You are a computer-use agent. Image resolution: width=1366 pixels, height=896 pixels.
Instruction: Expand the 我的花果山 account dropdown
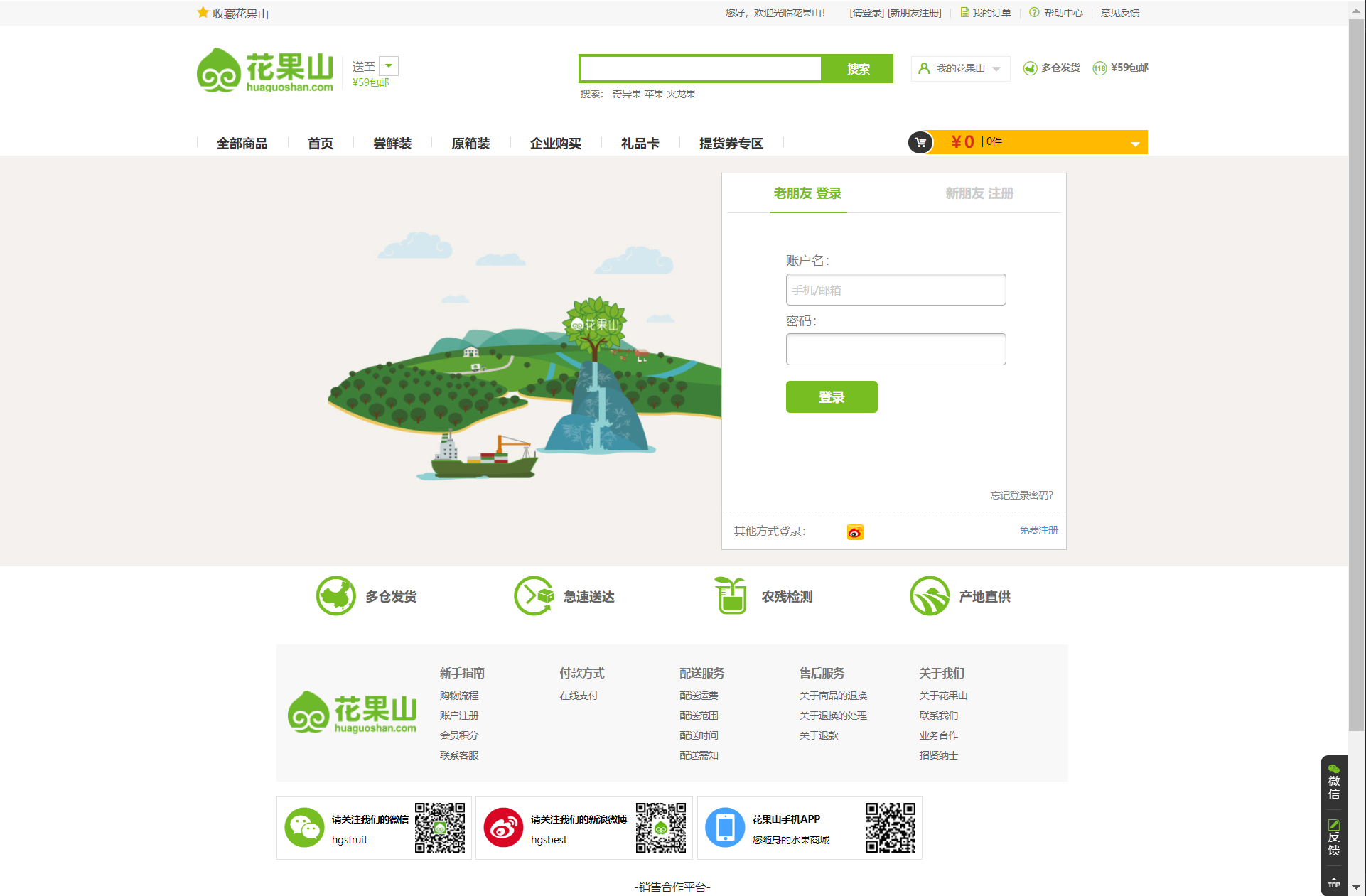[996, 69]
